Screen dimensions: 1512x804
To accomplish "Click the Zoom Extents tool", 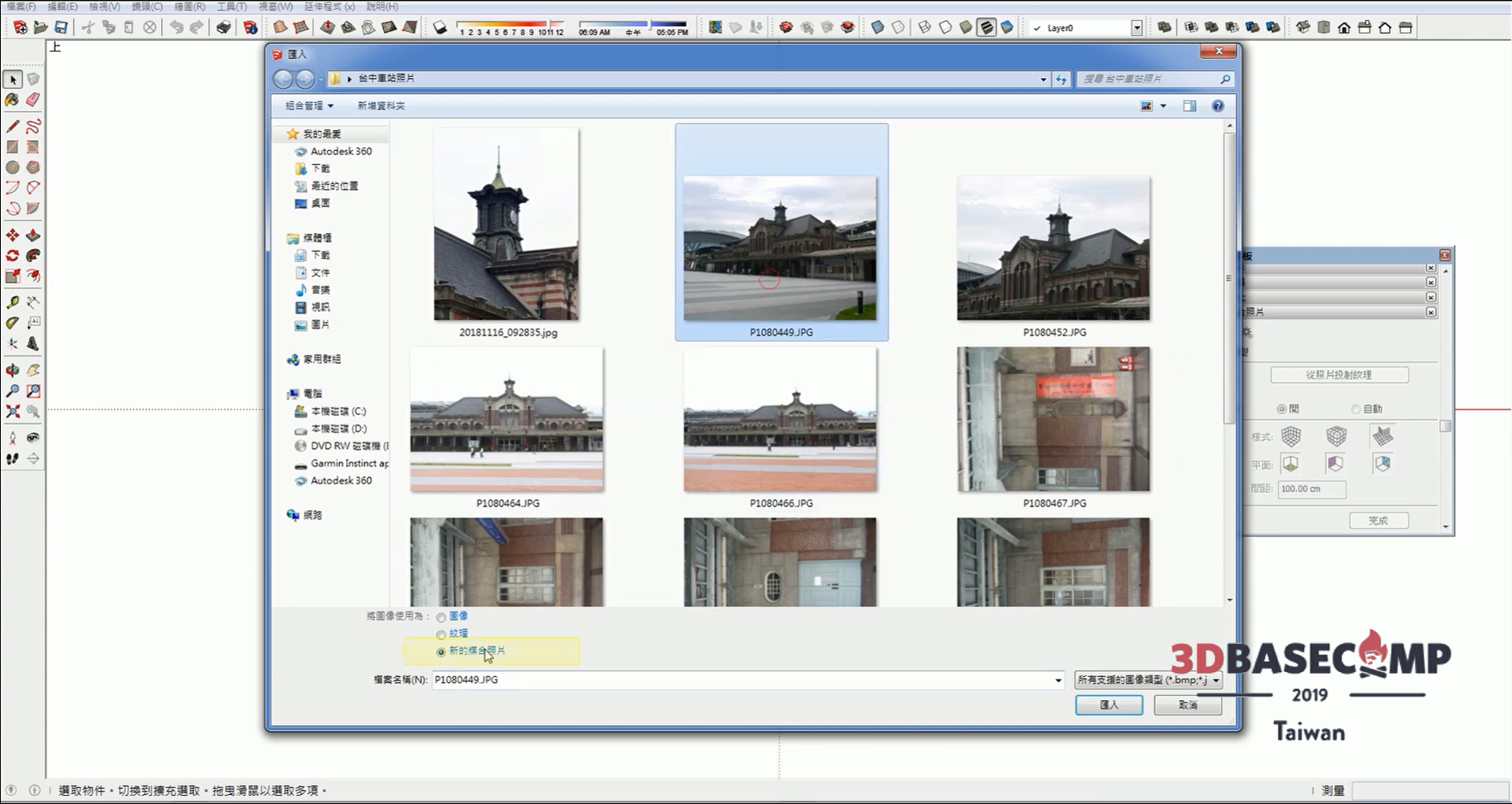I will coord(12,412).
